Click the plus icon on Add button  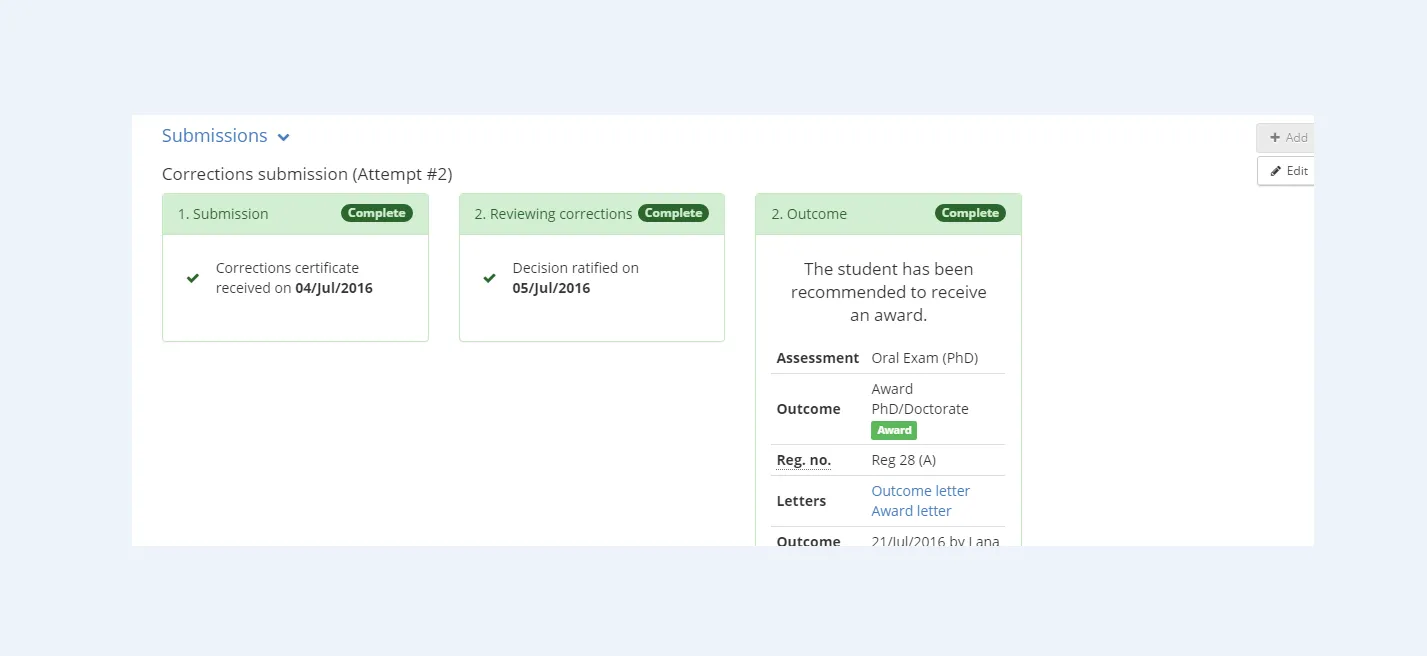[x=1275, y=138]
